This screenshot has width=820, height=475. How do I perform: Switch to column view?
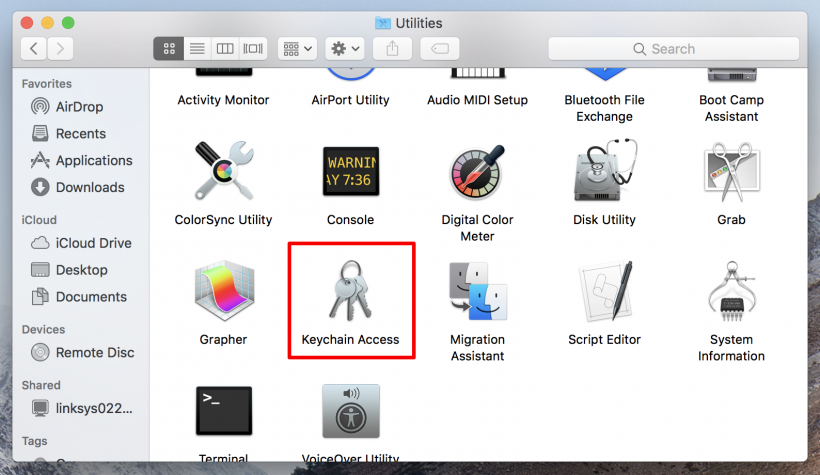point(225,49)
